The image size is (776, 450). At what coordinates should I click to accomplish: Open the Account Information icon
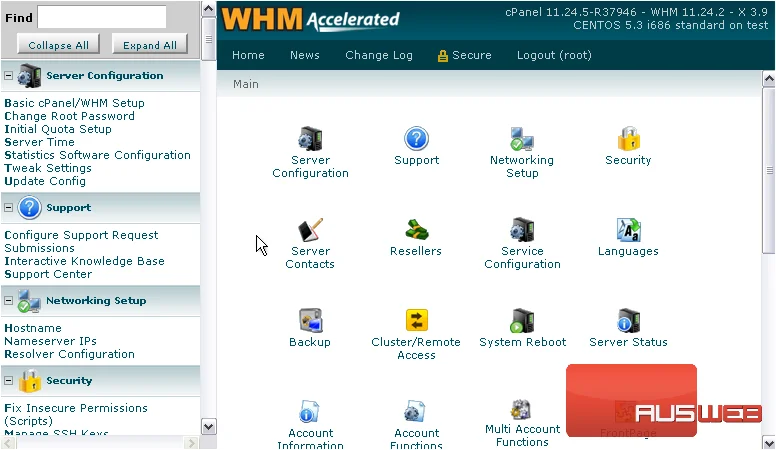point(310,412)
